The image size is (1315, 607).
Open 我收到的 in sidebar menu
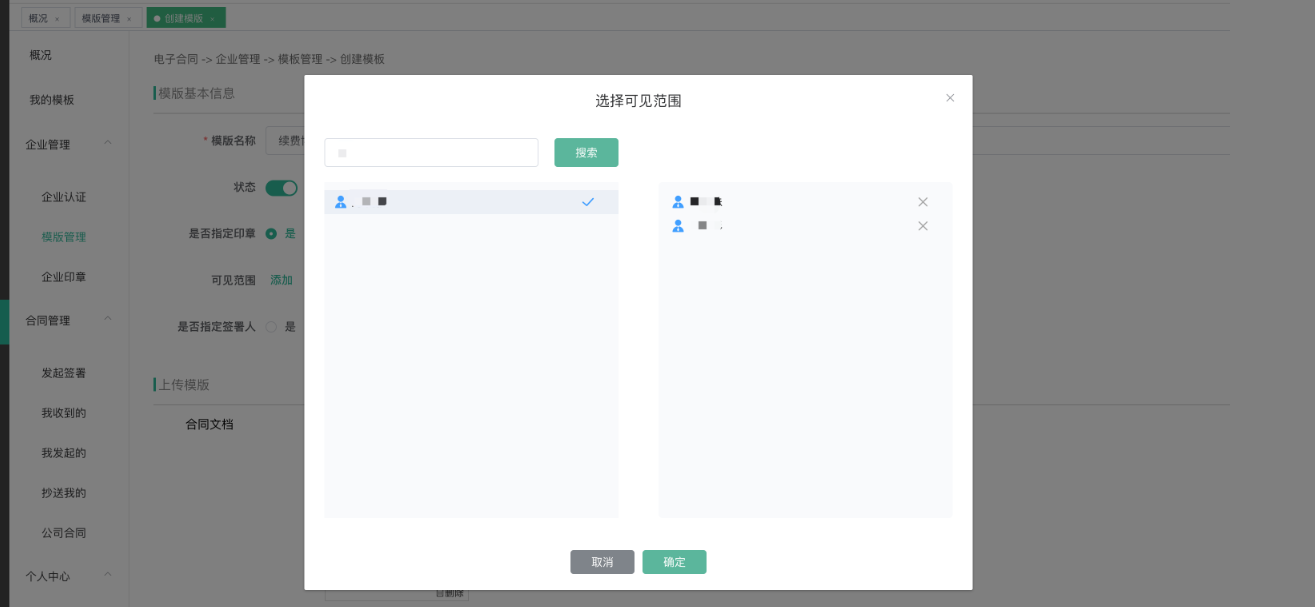click(x=63, y=413)
